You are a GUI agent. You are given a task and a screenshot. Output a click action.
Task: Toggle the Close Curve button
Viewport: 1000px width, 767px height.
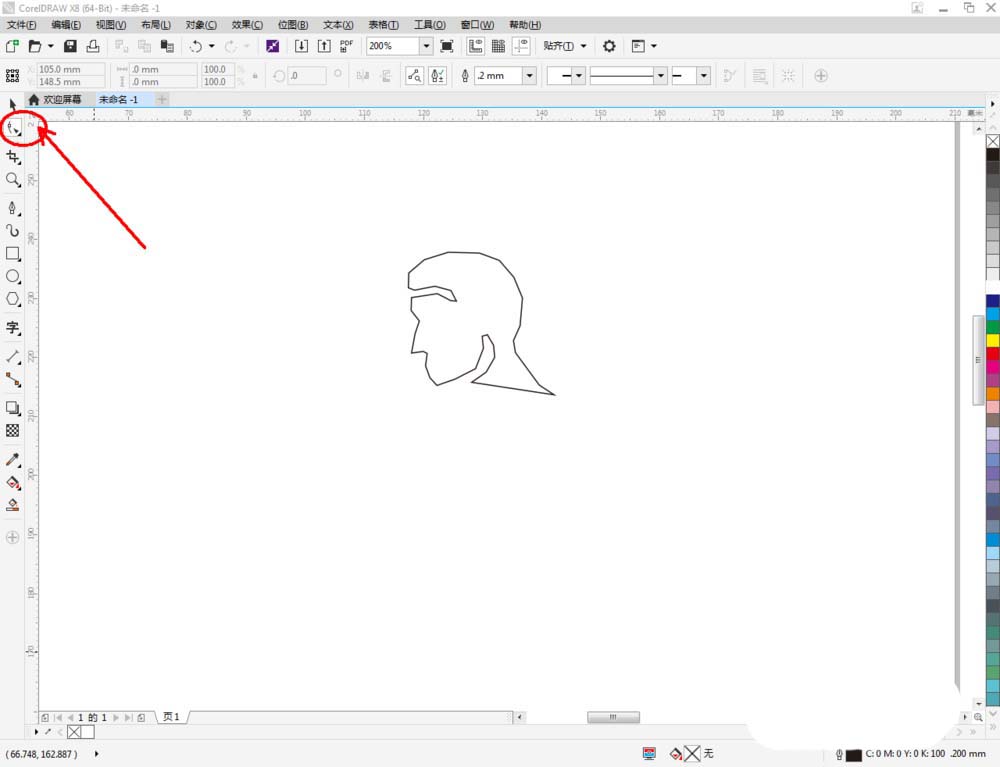click(x=730, y=76)
